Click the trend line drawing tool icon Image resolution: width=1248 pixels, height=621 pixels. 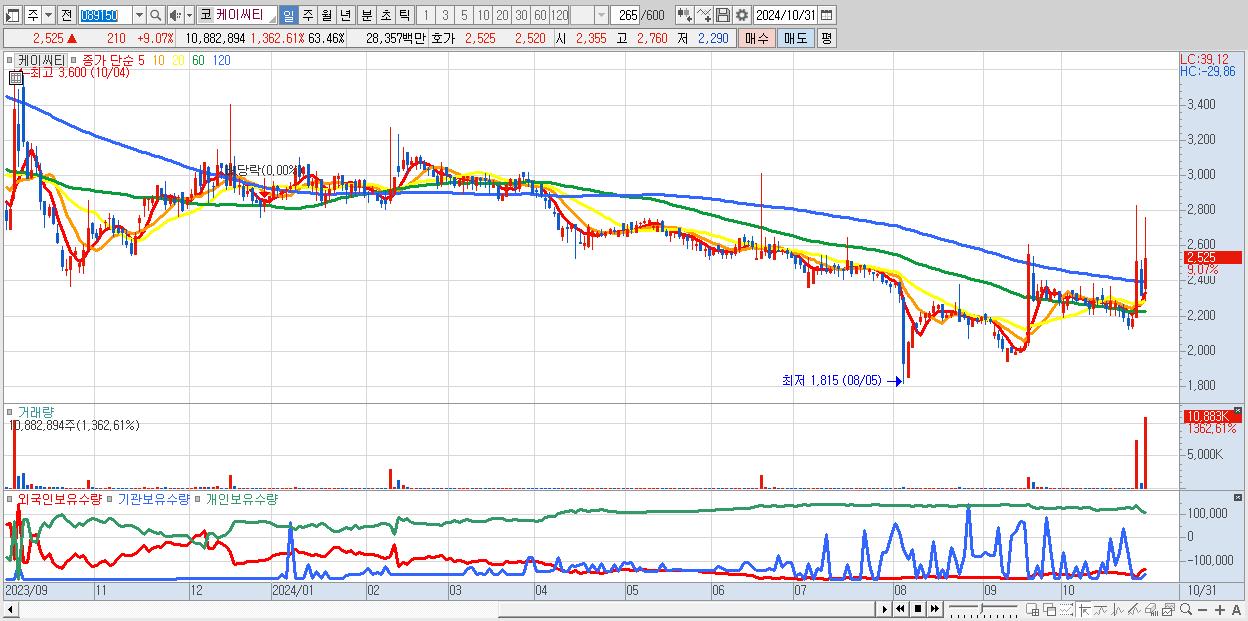click(x=1134, y=610)
